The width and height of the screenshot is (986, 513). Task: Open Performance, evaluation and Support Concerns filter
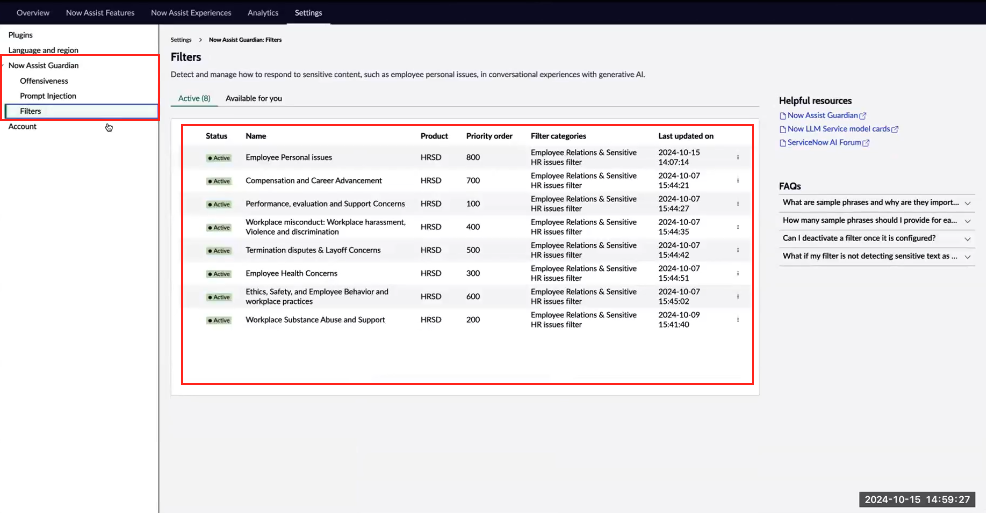pyautogui.click(x=325, y=204)
